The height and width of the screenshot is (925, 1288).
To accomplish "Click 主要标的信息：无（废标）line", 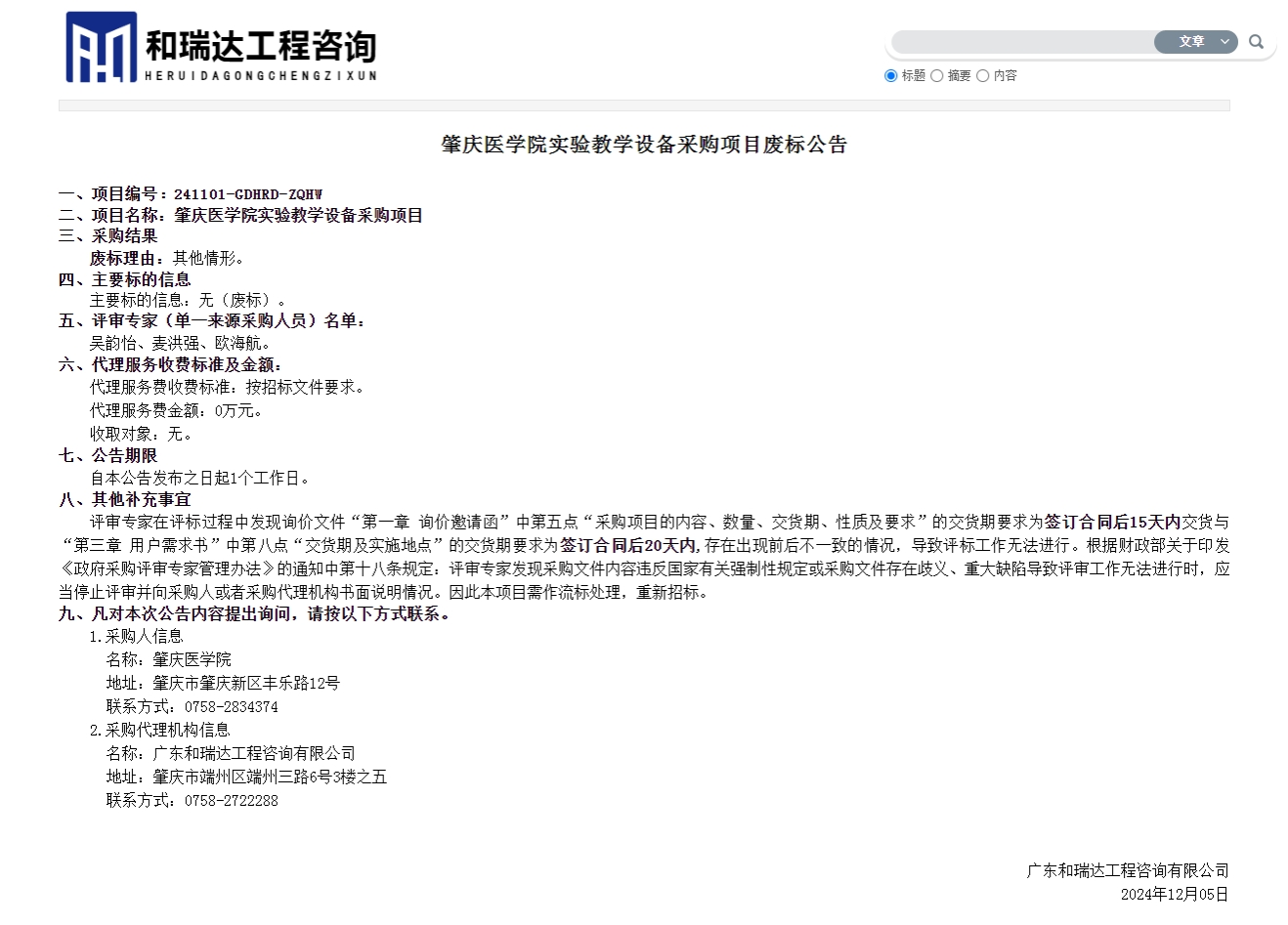I will 189,300.
